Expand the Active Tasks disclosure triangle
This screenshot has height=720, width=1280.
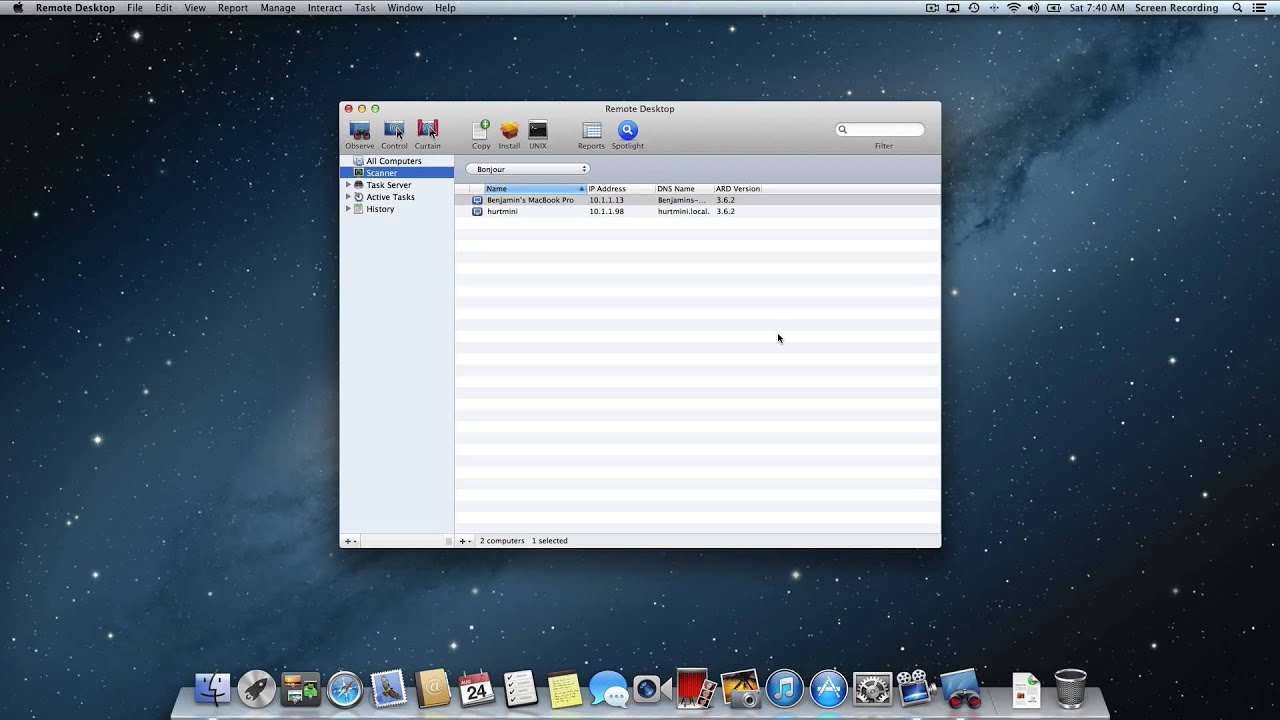[x=348, y=197]
